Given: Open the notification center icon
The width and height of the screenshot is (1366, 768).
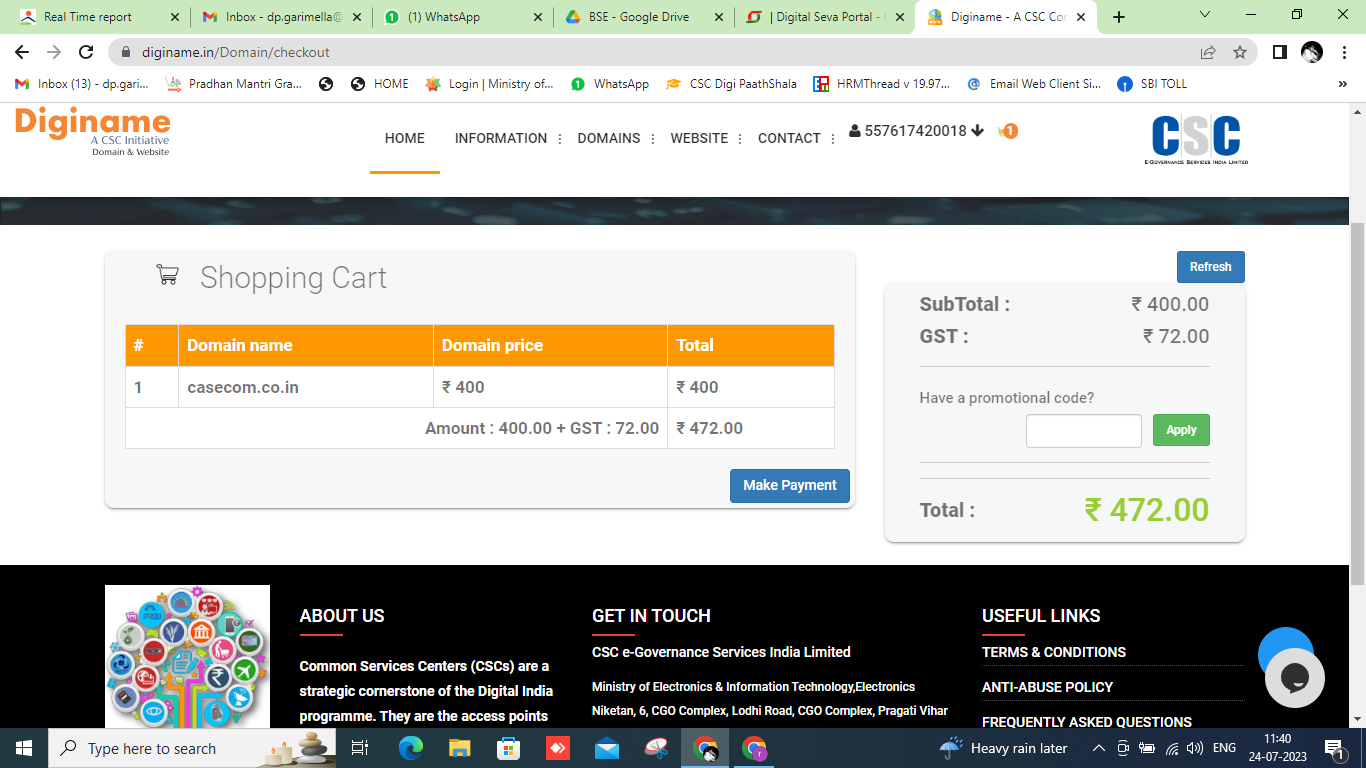Looking at the screenshot, I should 1333,748.
